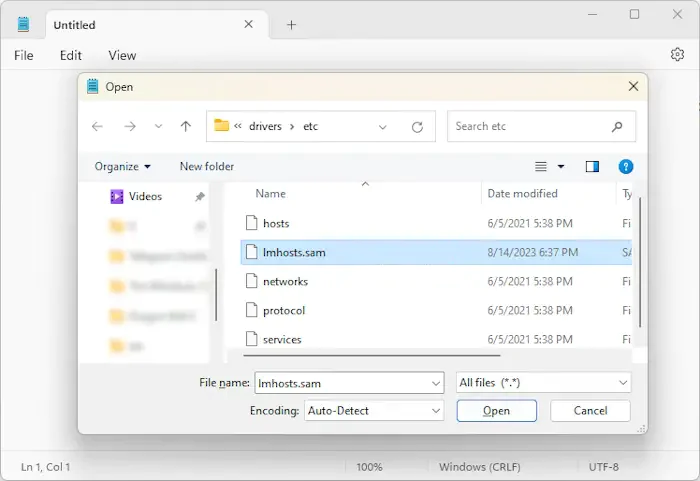Click the UTF-8 encoding status

click(x=604, y=467)
